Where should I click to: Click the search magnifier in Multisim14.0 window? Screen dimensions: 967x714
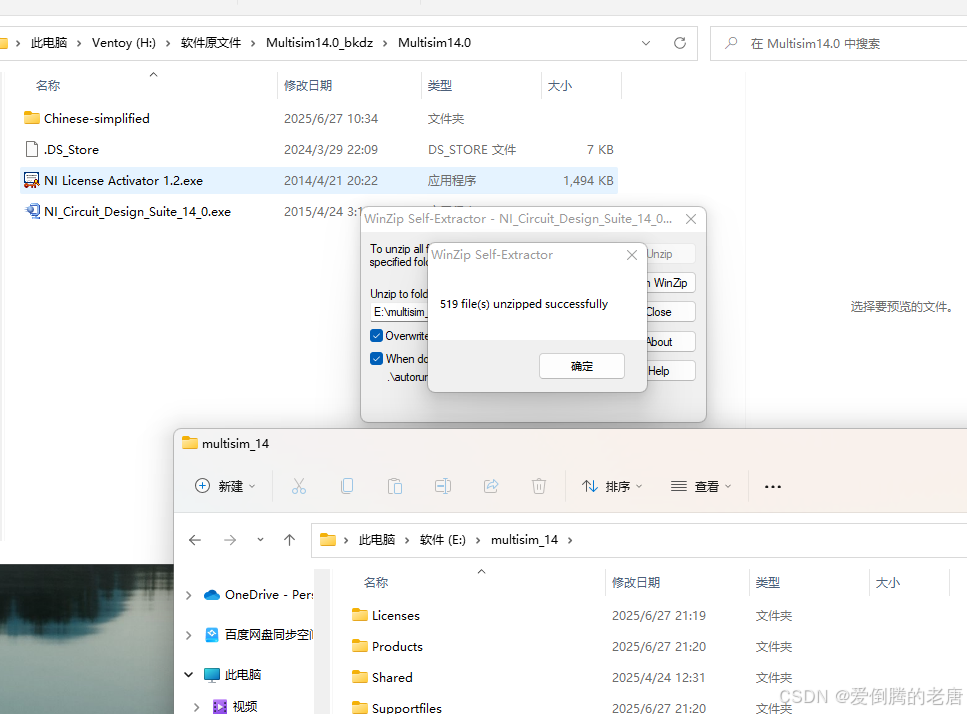click(x=731, y=43)
